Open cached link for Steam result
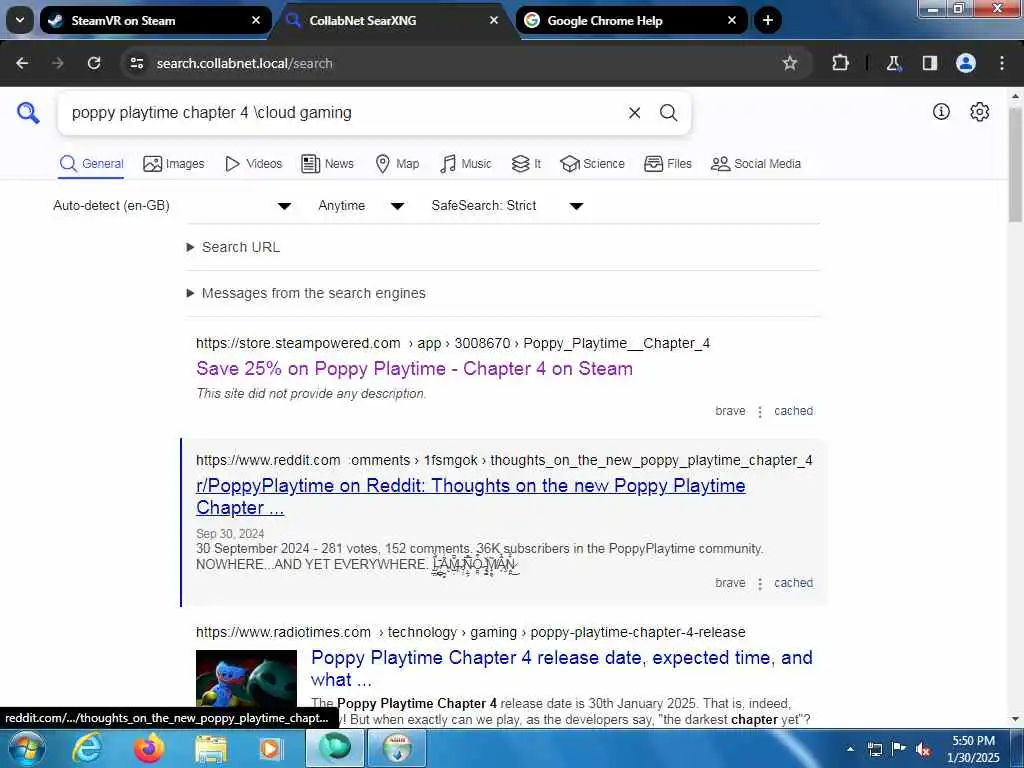The width and height of the screenshot is (1024, 768). pos(793,411)
